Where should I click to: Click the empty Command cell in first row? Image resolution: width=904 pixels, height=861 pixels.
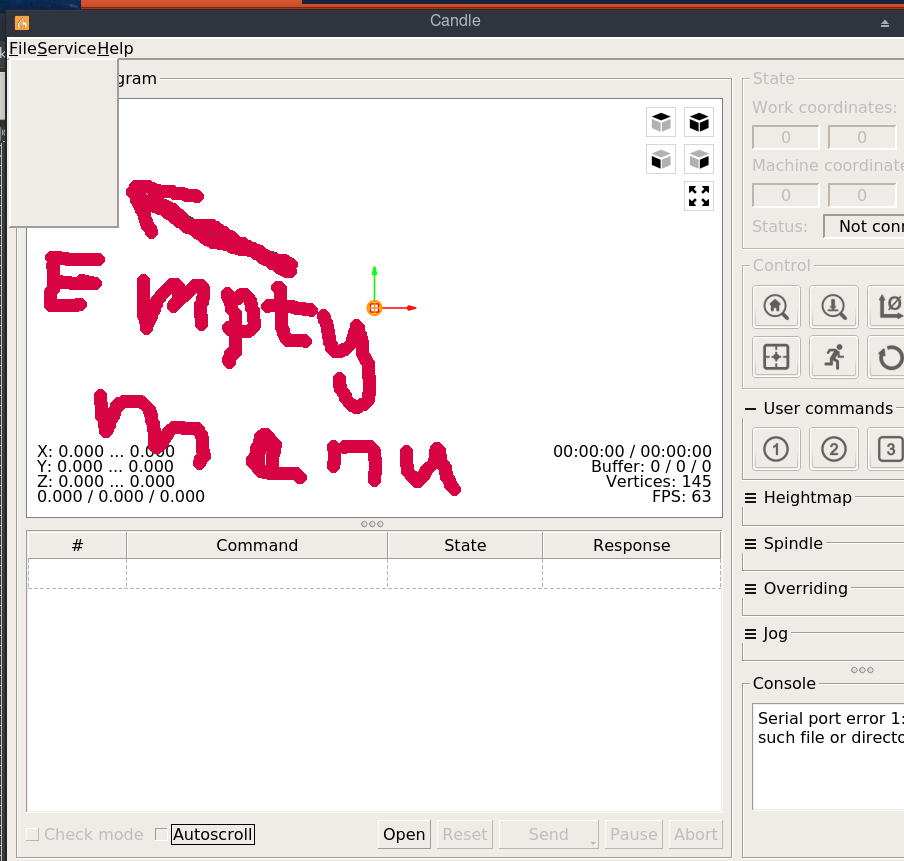[x=257, y=574]
